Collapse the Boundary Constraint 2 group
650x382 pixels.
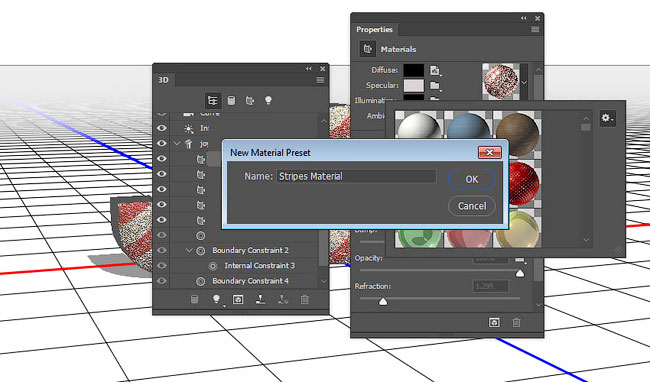click(189, 250)
